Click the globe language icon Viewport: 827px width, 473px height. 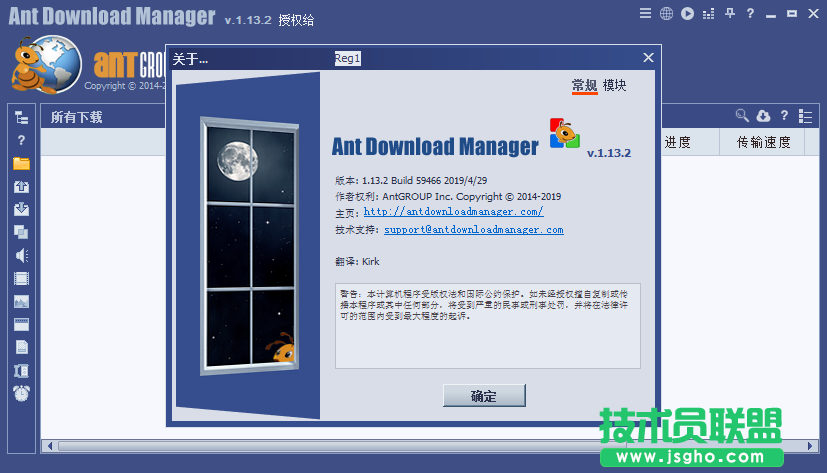pyautogui.click(x=667, y=14)
